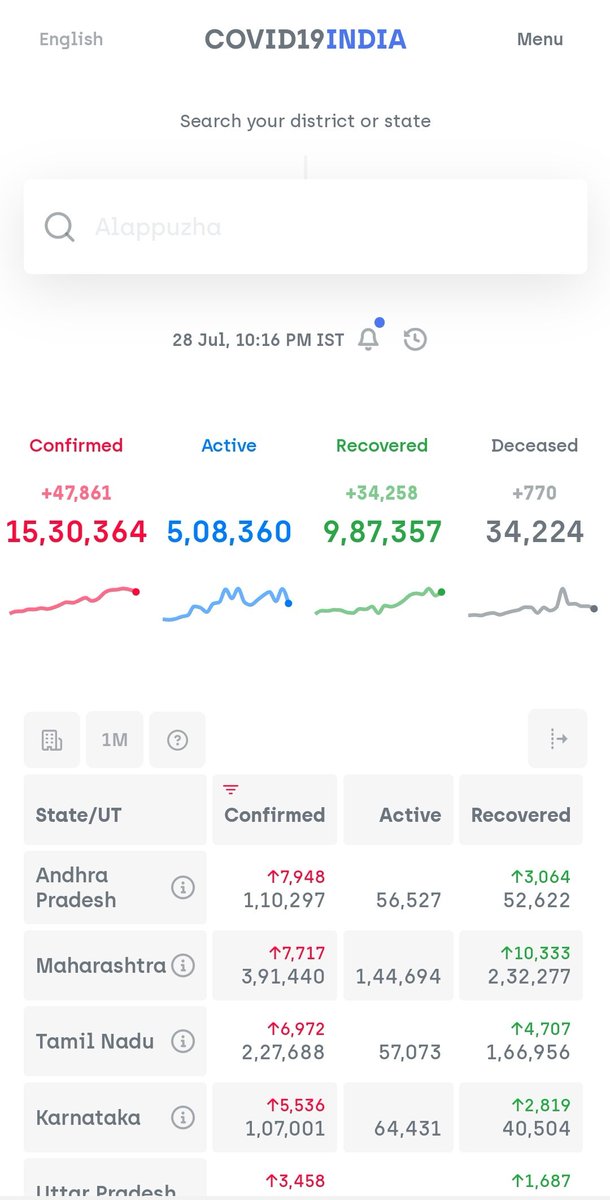Screen dimensions: 610x1200
Task: Click the 28 Jul, 10:16 PM IST timestamp
Action: pyautogui.click(x=258, y=340)
